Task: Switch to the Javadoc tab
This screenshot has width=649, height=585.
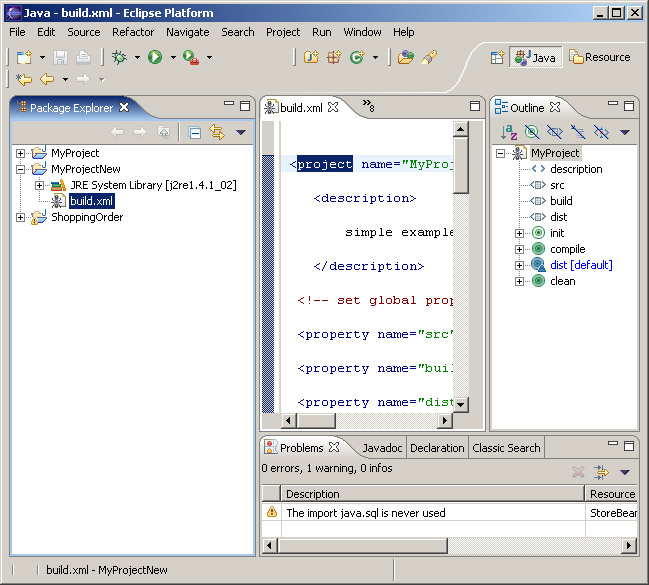Action: click(382, 448)
